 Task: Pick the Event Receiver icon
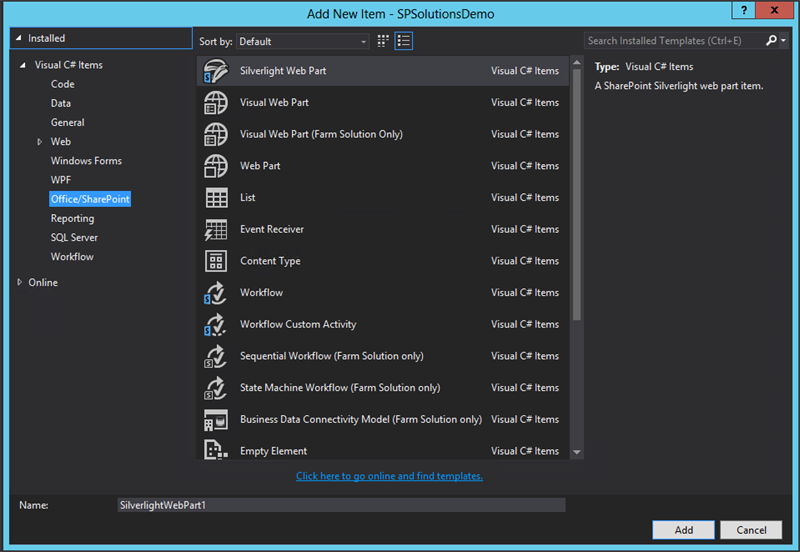pyautogui.click(x=215, y=230)
